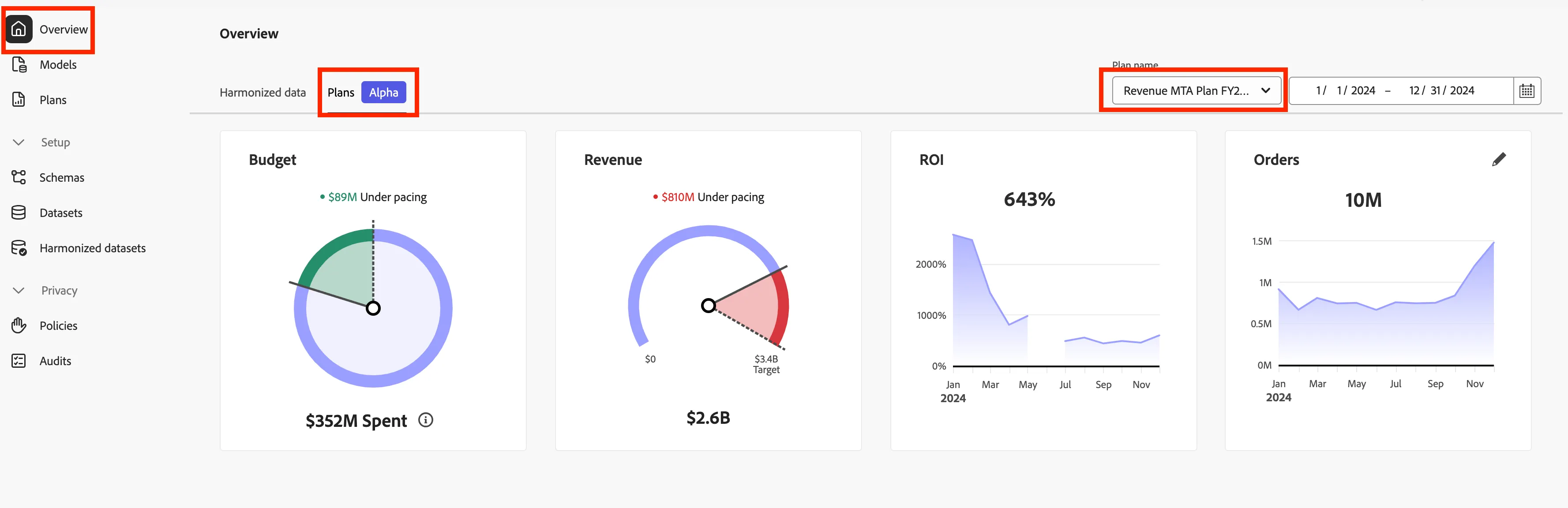
Task: Click the Harmonized datasets icon
Action: pos(19,248)
